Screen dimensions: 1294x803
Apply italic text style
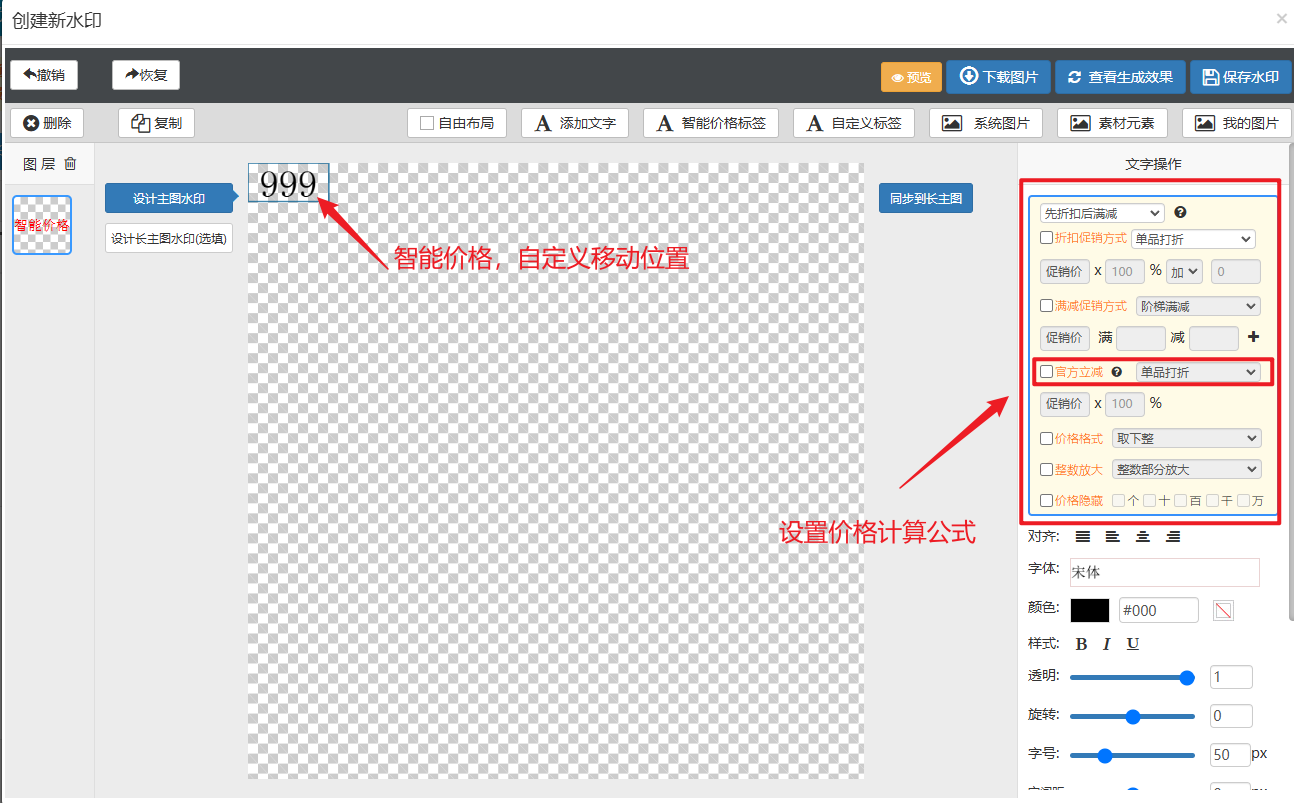pyautogui.click(x=1107, y=644)
